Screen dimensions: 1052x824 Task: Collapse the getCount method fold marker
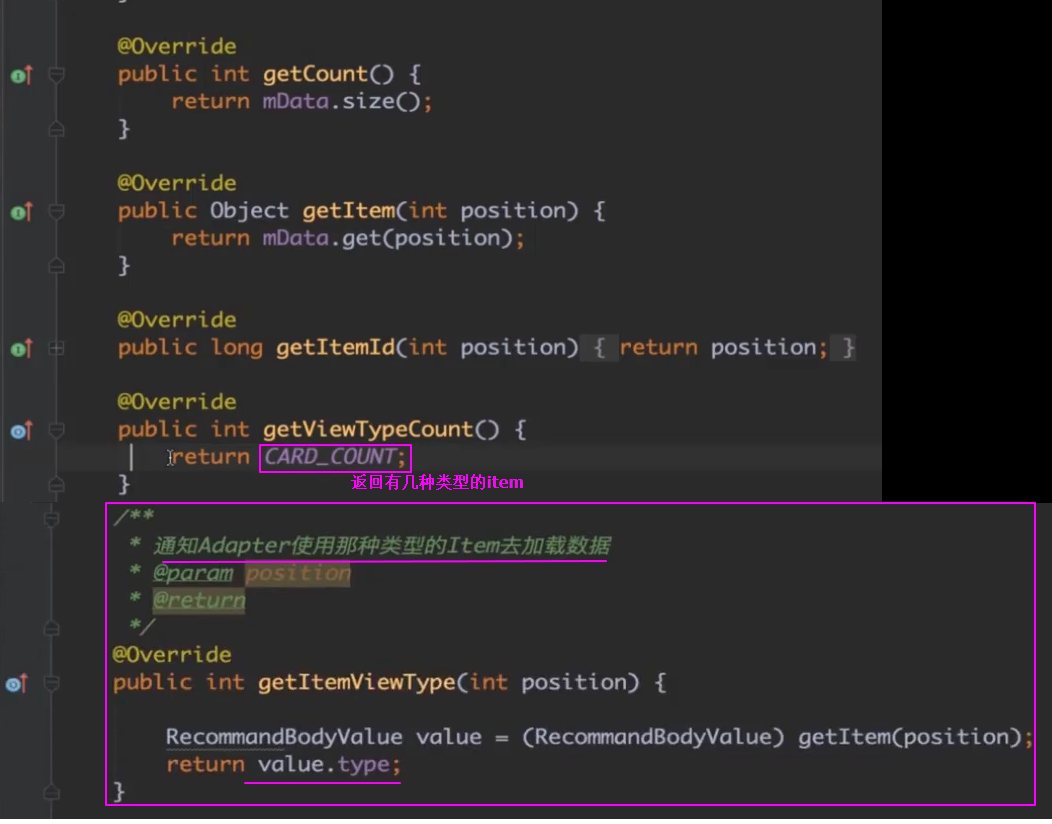pyautogui.click(x=56, y=74)
